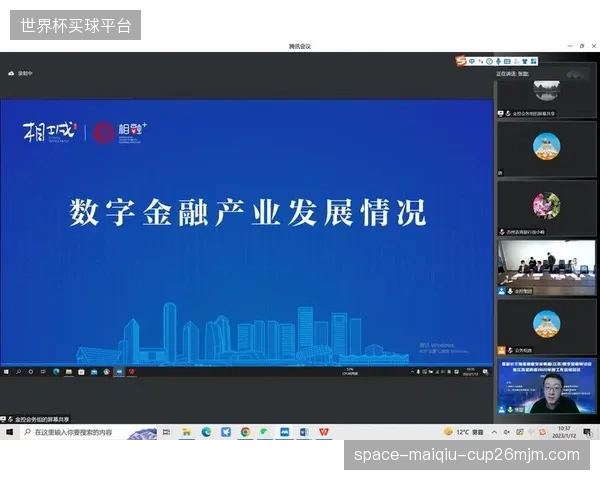Toggle Sogou punctuation mode icon
This screenshot has width=600, height=480.
pos(481,61)
